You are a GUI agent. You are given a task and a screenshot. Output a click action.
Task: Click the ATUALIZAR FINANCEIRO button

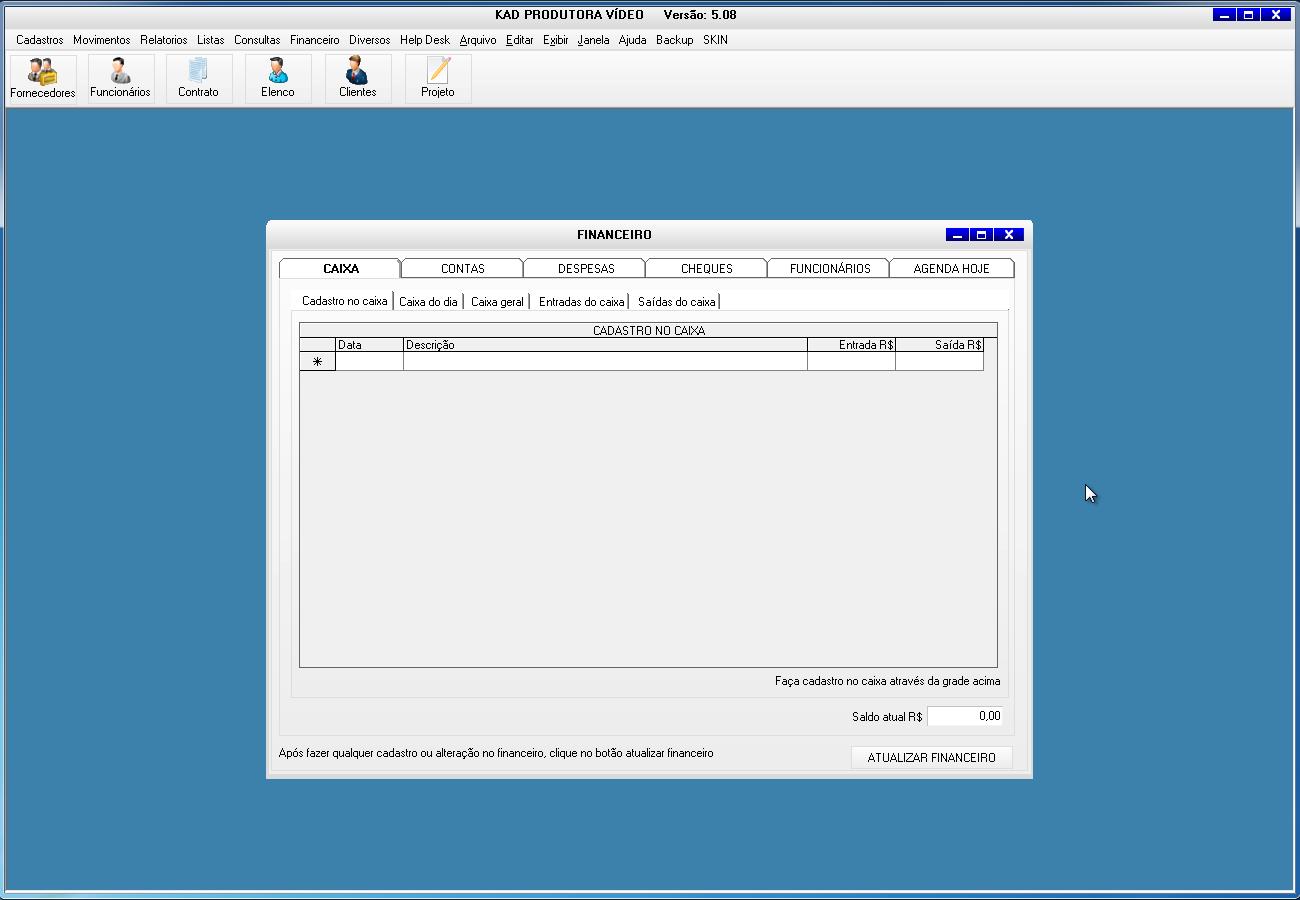pos(932,757)
